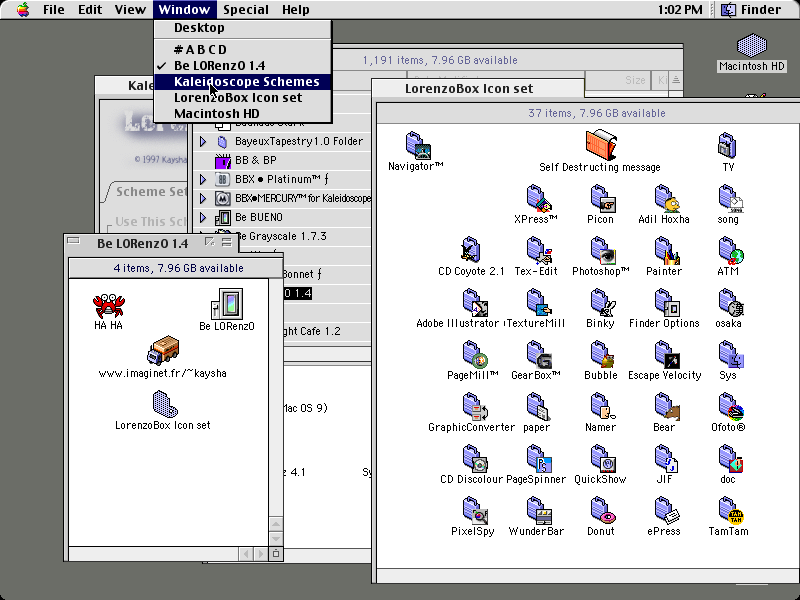This screenshot has width=800, height=600.
Task: Select the TV folder icon
Action: click(x=727, y=145)
